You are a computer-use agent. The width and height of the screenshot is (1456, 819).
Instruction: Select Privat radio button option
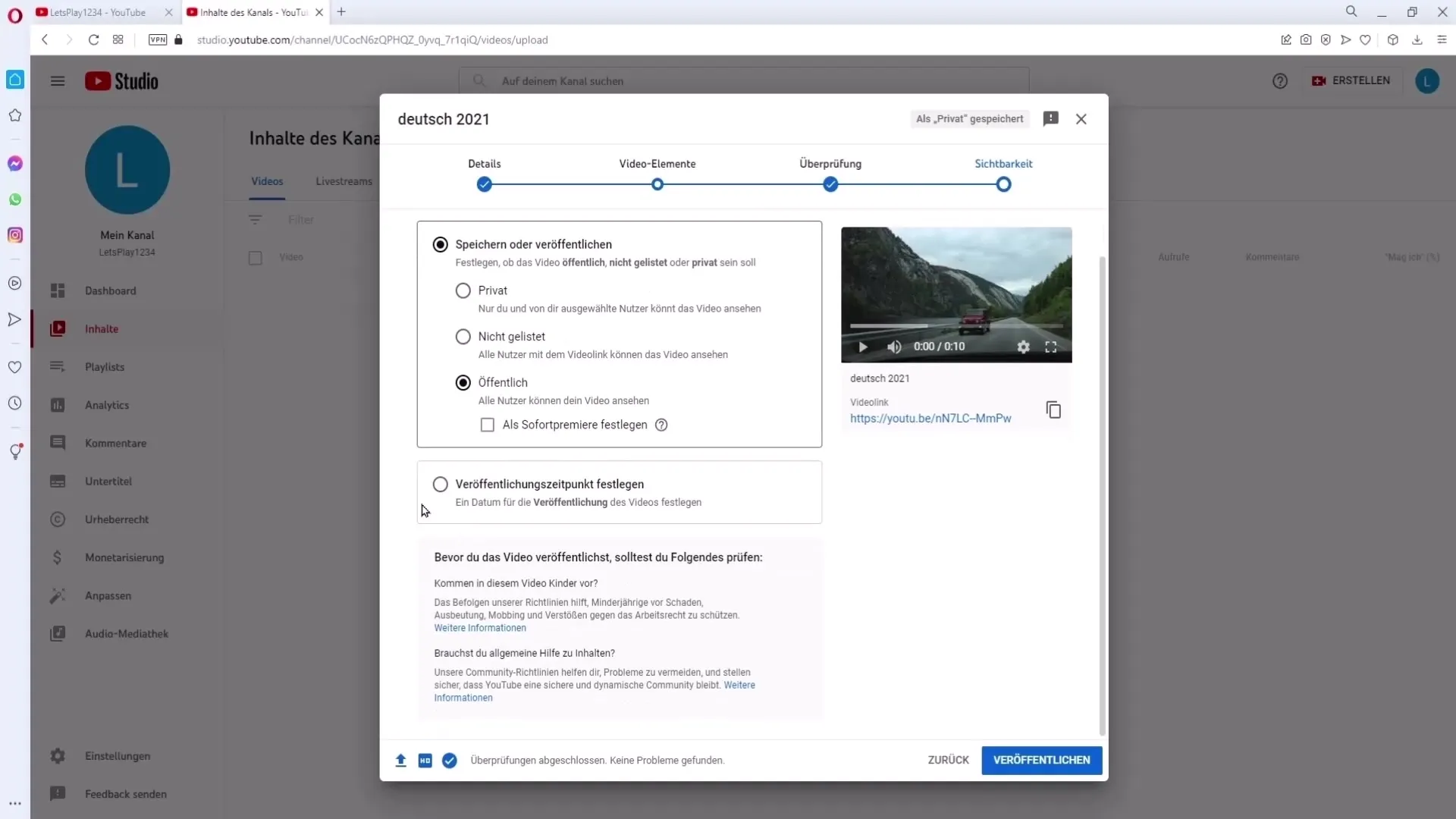(x=463, y=290)
